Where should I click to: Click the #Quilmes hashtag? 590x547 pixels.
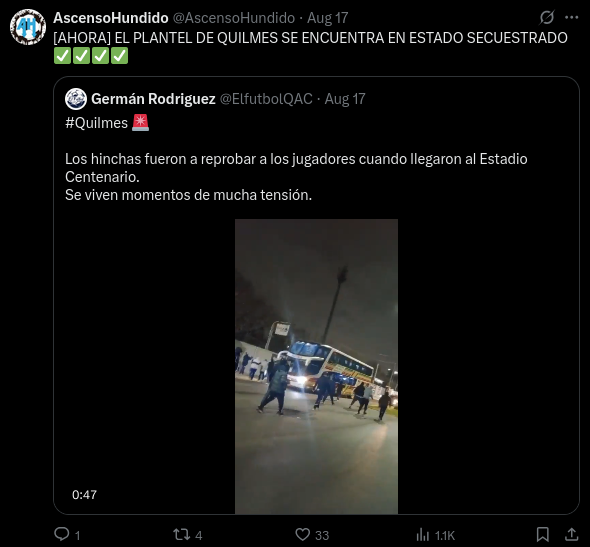tap(96, 123)
